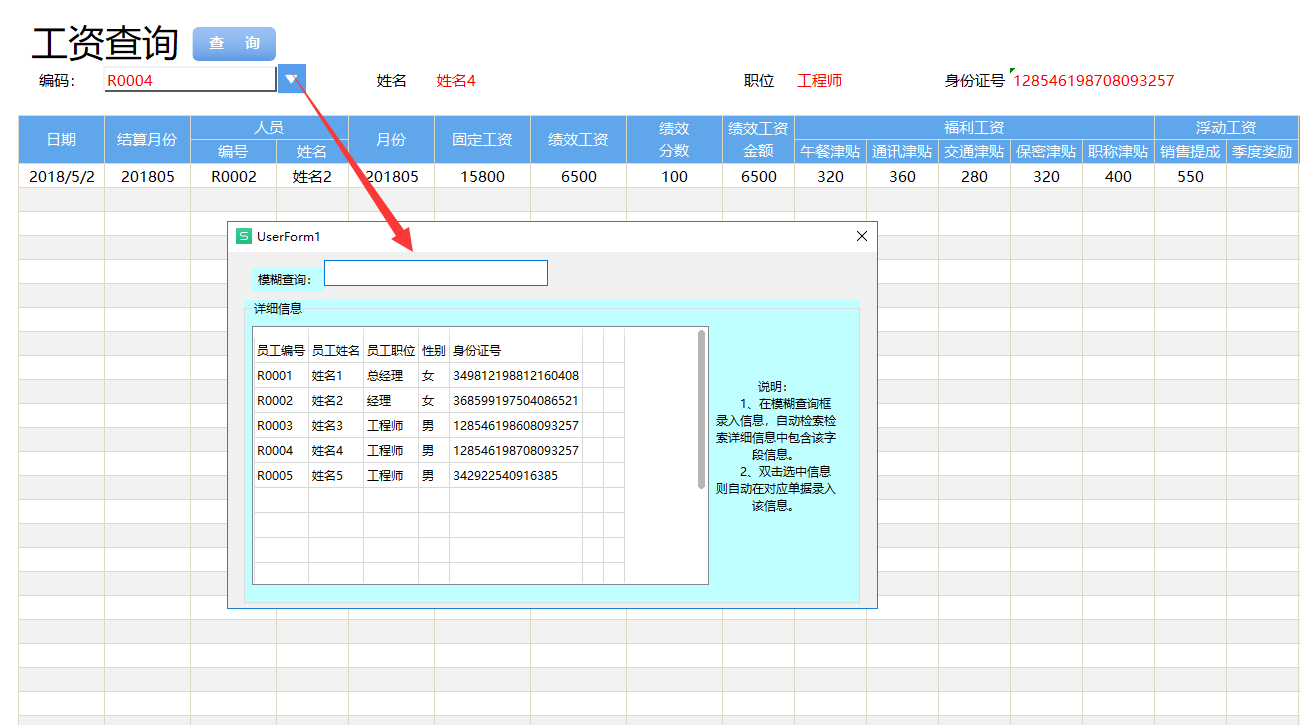
Task: Click the 绩效工资 column header
Action: (x=579, y=140)
